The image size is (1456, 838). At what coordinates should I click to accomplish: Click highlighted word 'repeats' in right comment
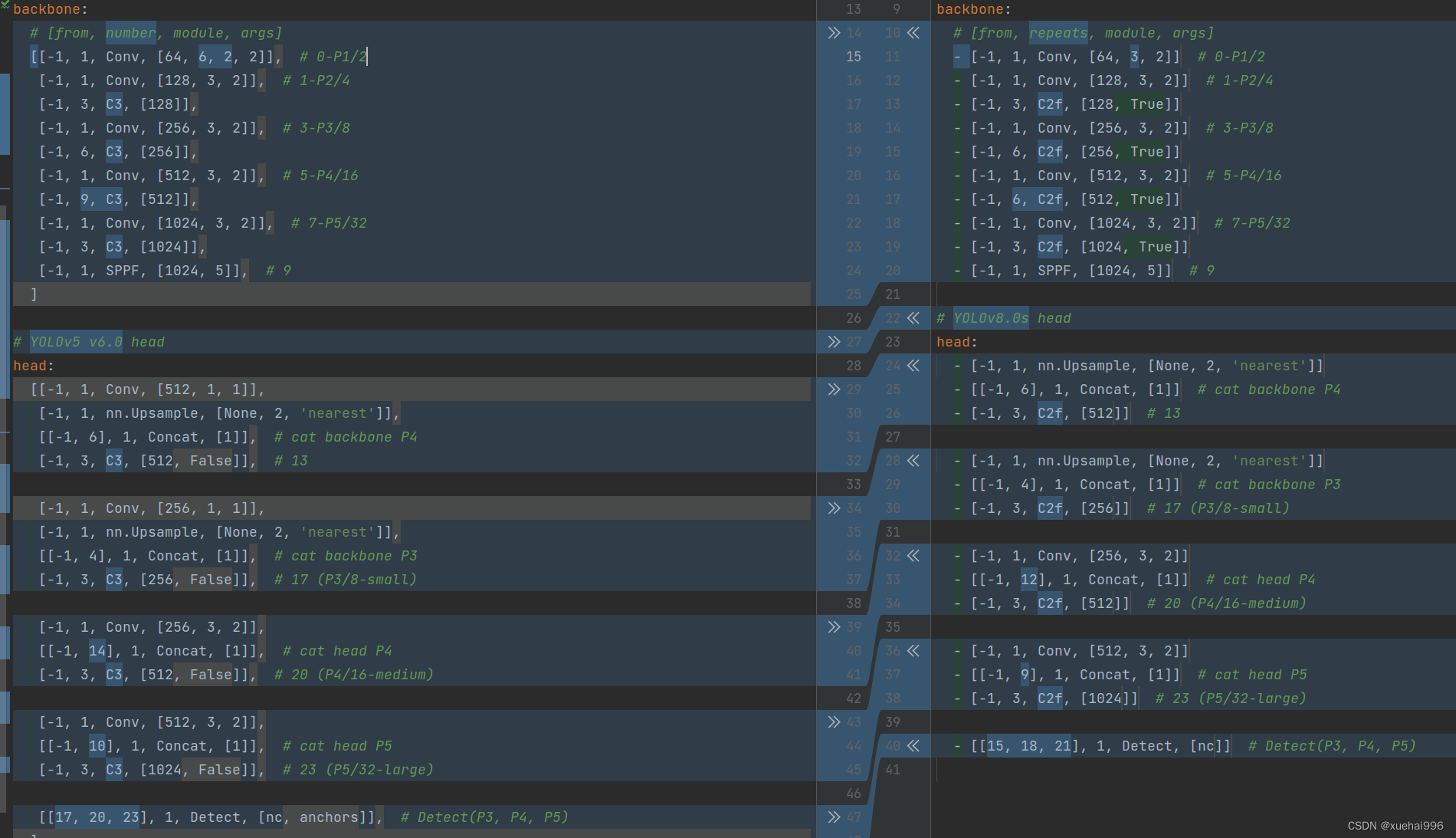pos(1058,33)
